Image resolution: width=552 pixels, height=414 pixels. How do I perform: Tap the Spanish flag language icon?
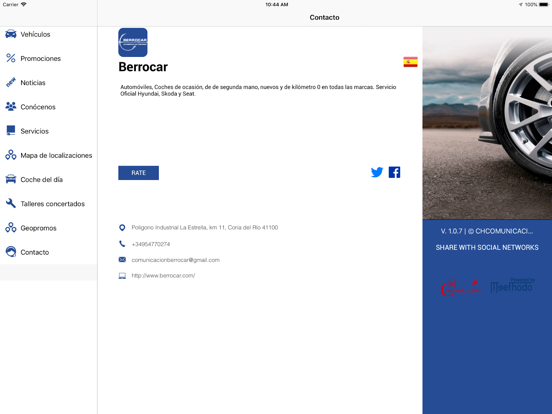(x=410, y=62)
